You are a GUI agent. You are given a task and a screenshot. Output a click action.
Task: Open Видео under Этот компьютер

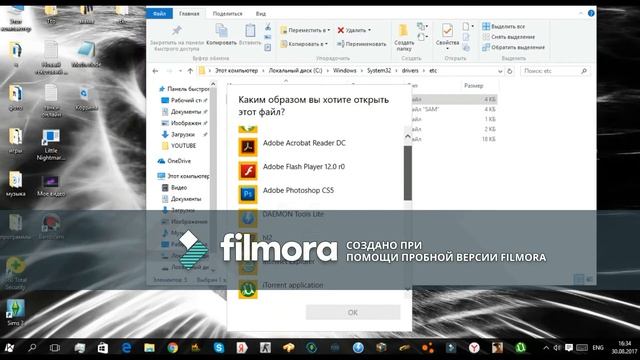(x=175, y=188)
